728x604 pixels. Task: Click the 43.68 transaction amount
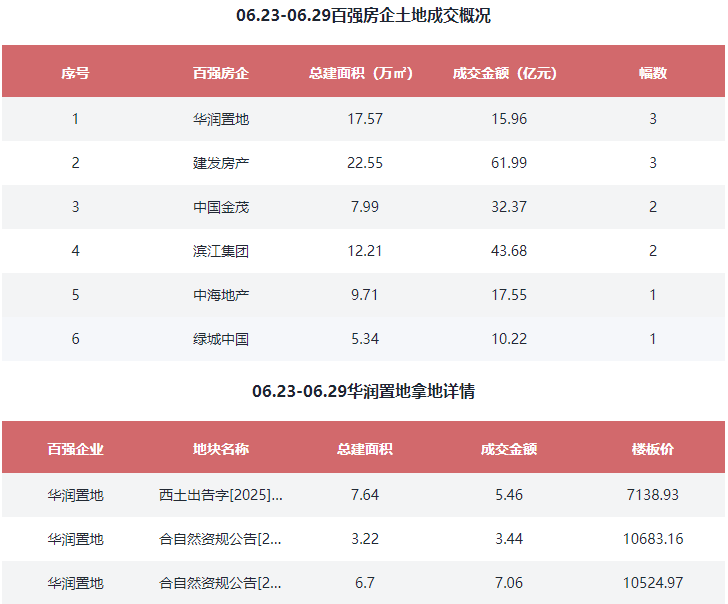click(509, 251)
